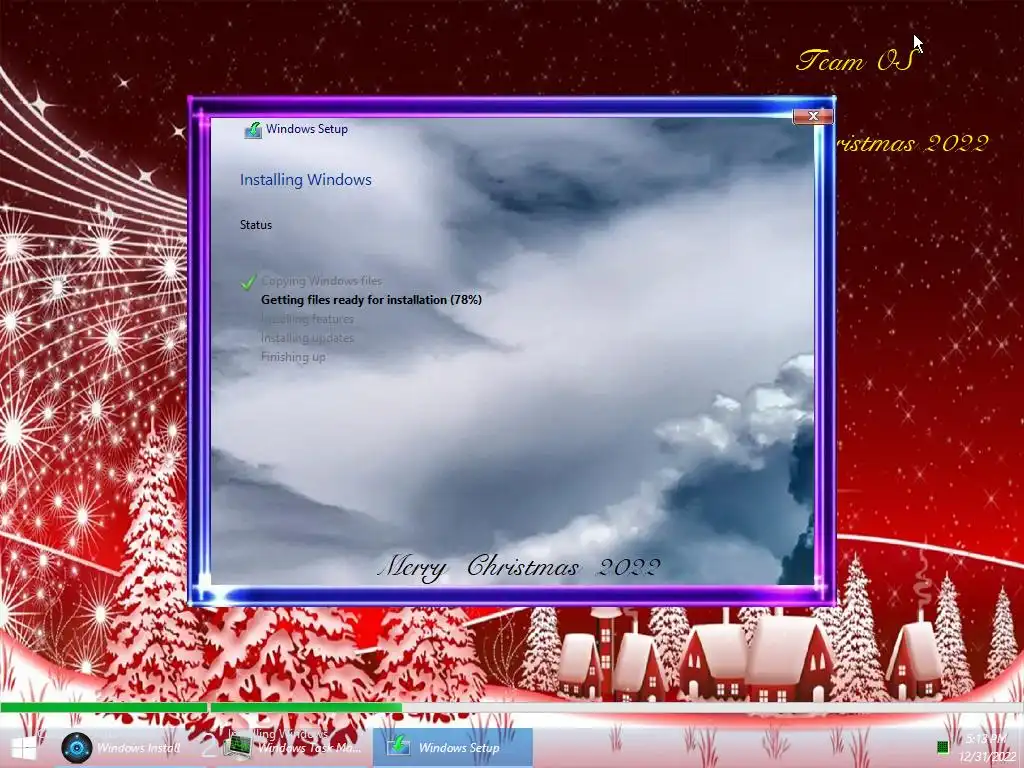Click the green tray icon by the clock
The image size is (1024, 768).
pyautogui.click(x=942, y=746)
